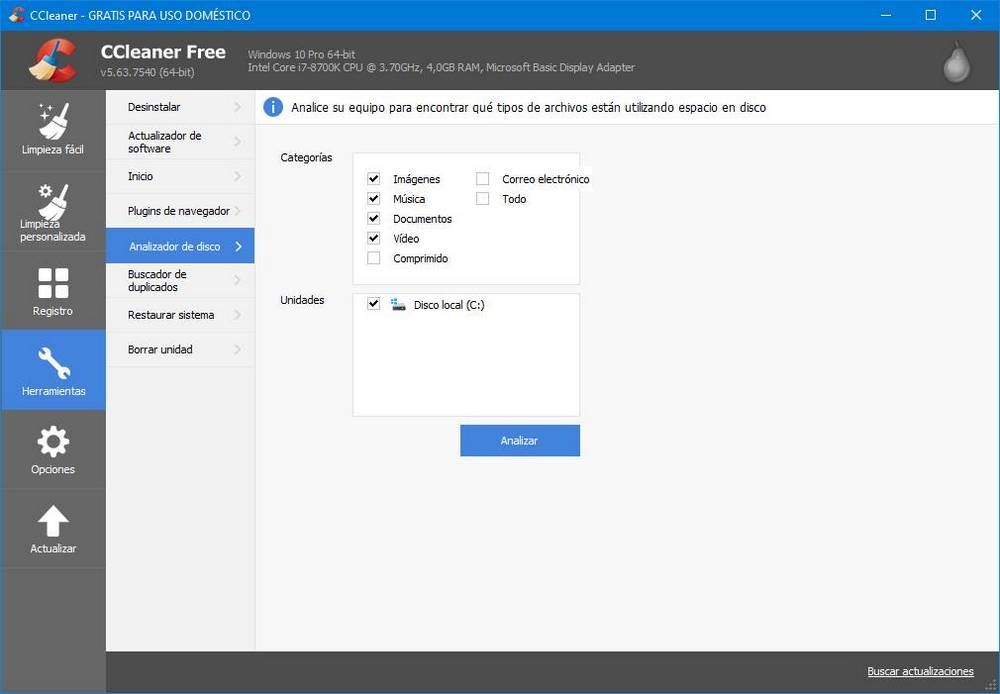1000x694 pixels.
Task: Open the Inicio tool section
Action: click(x=180, y=176)
